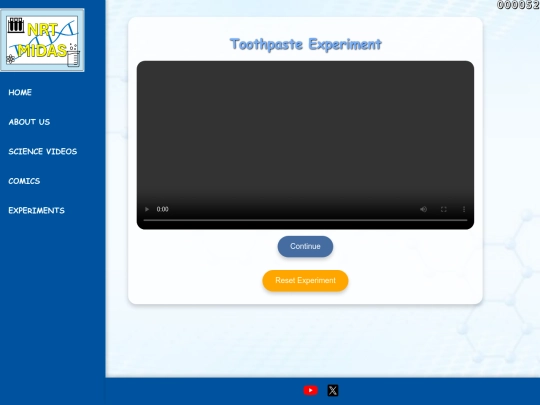This screenshot has height=405, width=540.
Task: Click the 0:00 video time display
Action: (163, 209)
